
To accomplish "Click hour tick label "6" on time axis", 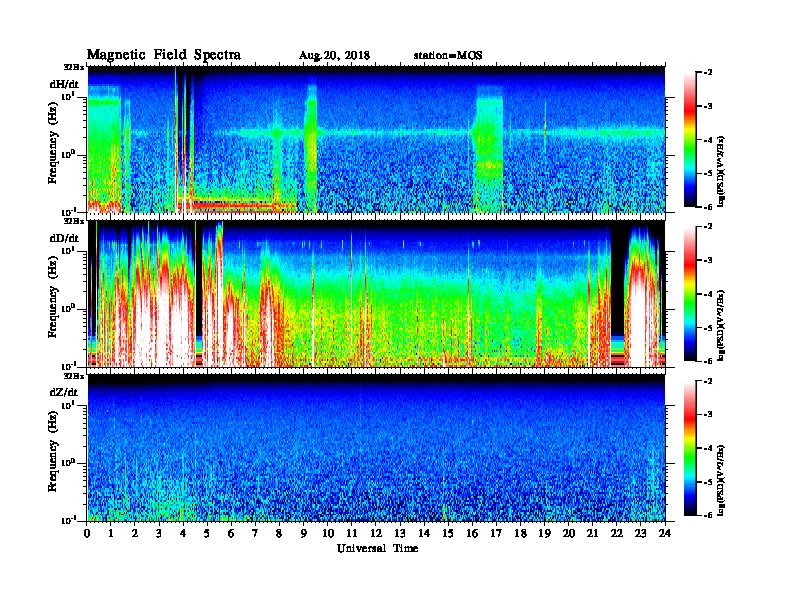I will 231,534.
